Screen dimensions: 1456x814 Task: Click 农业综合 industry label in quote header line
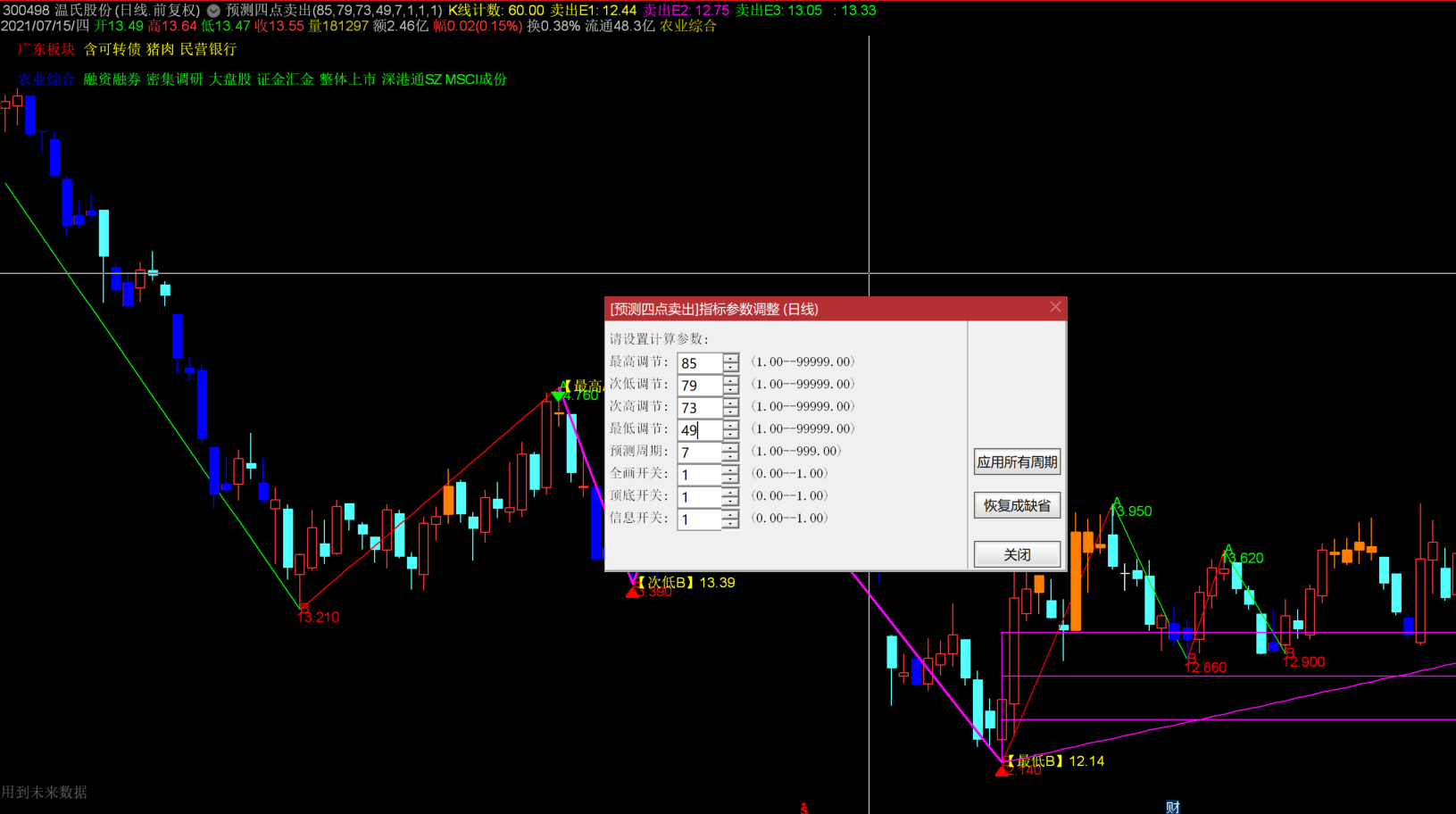[x=688, y=26]
